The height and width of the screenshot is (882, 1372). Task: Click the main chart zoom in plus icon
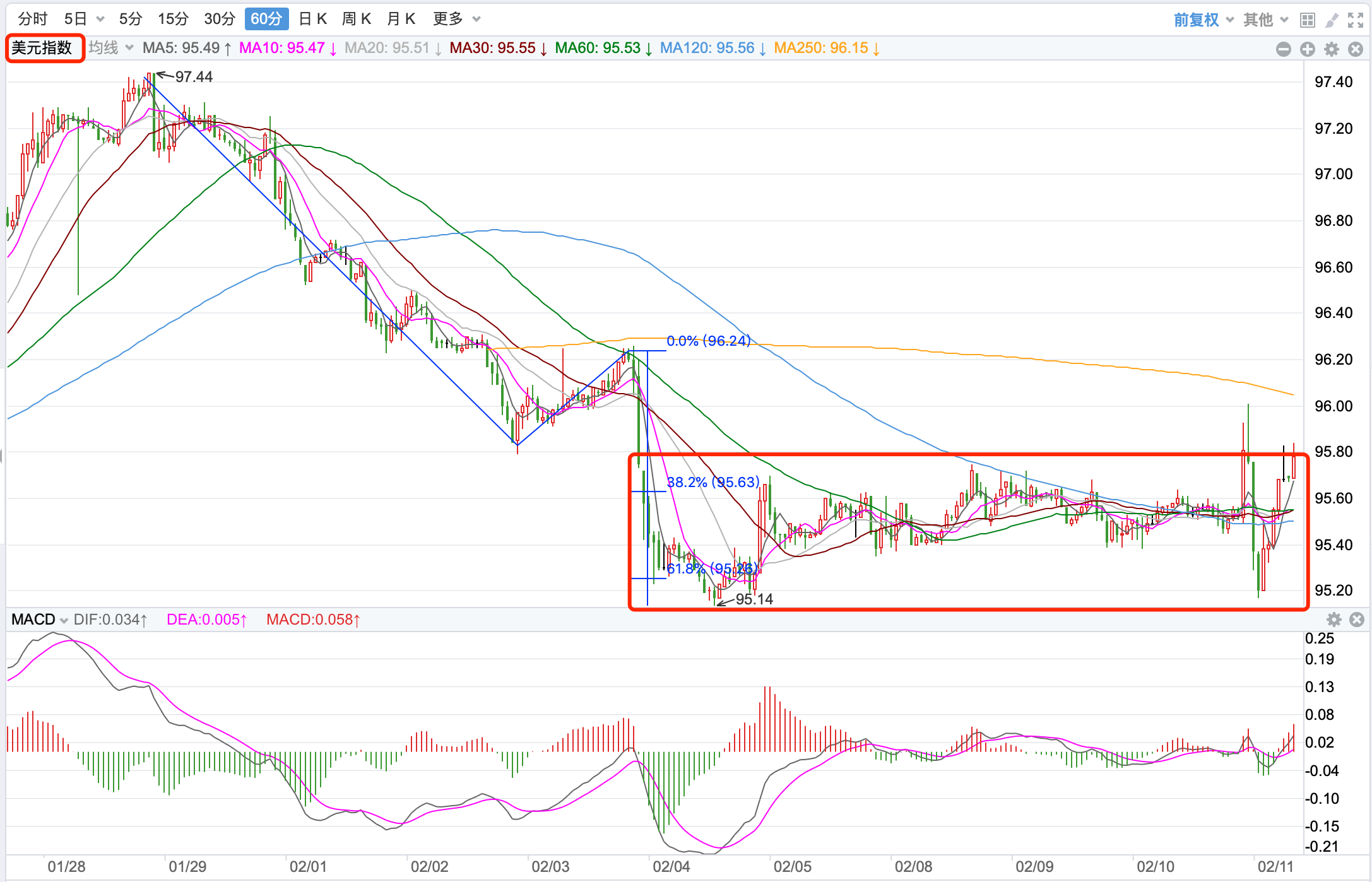point(1308,49)
